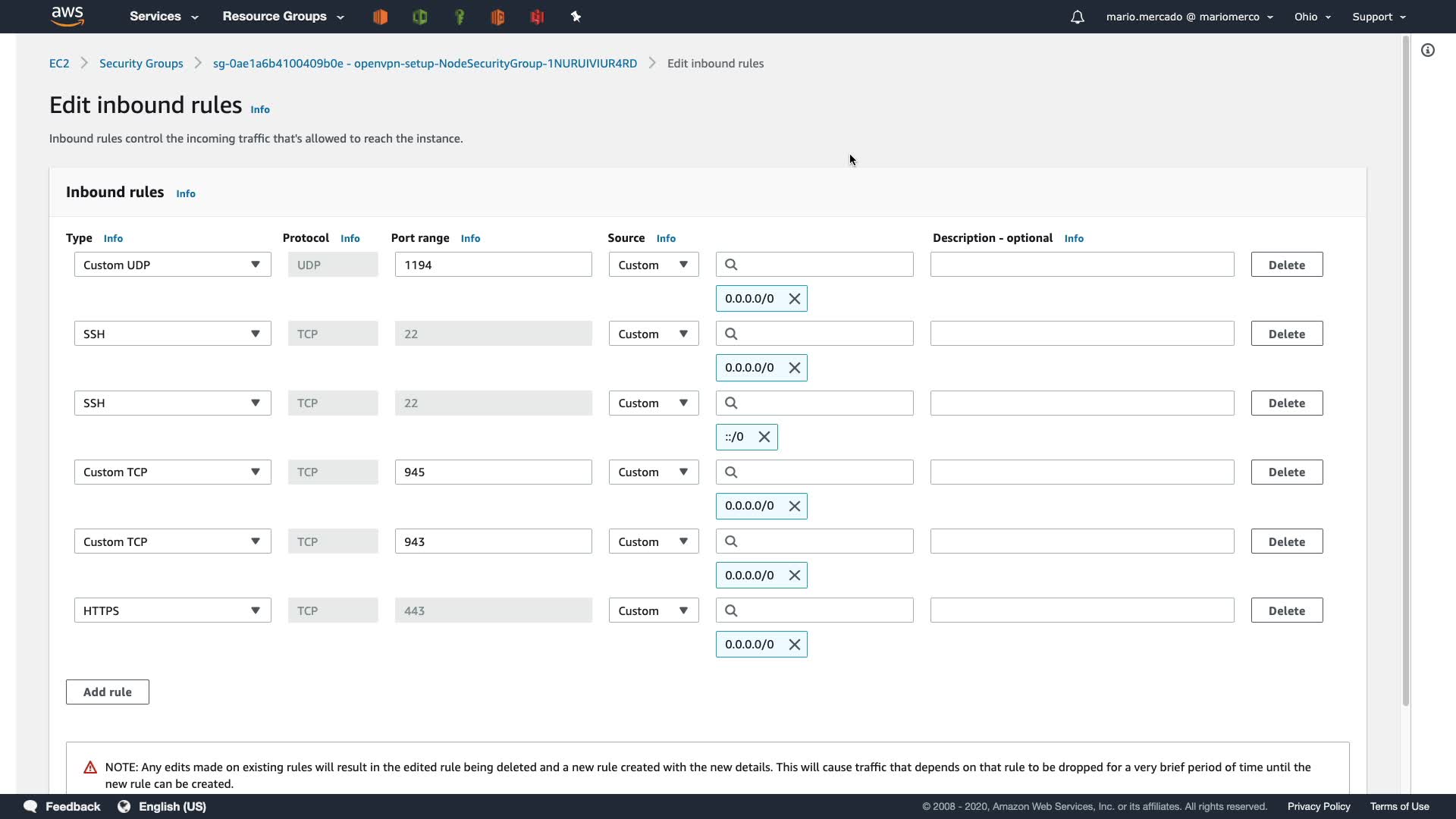Open the Custom UDP type dropdown
Viewport: 1456px width, 819px height.
coord(172,265)
